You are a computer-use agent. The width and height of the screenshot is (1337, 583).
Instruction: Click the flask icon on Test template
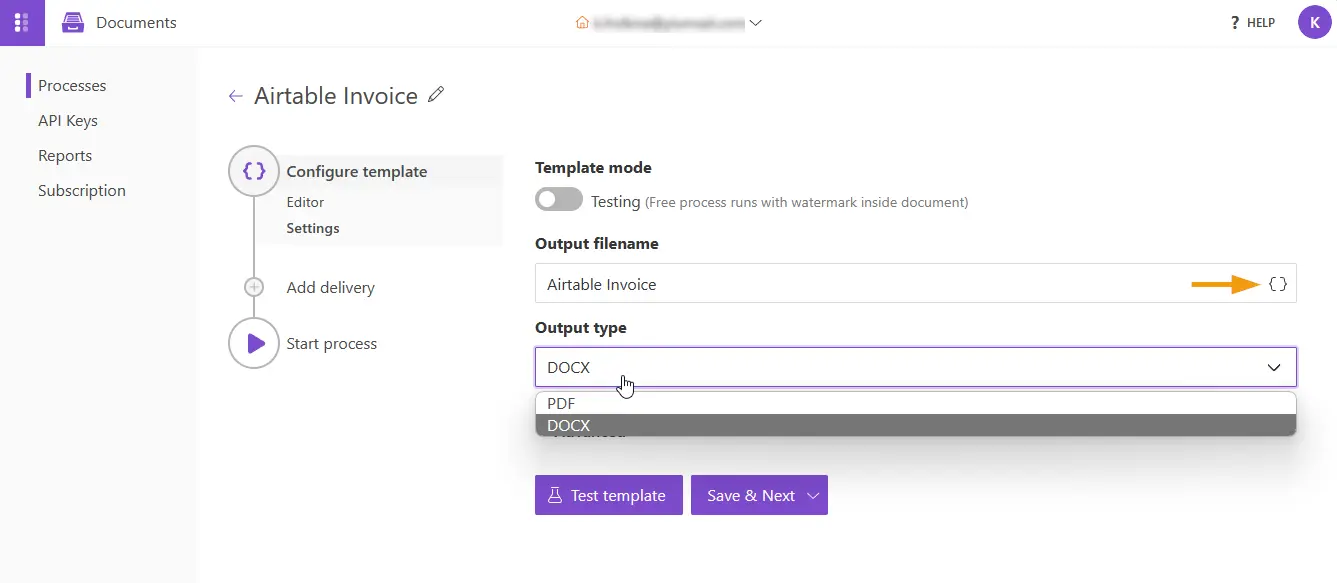553,495
